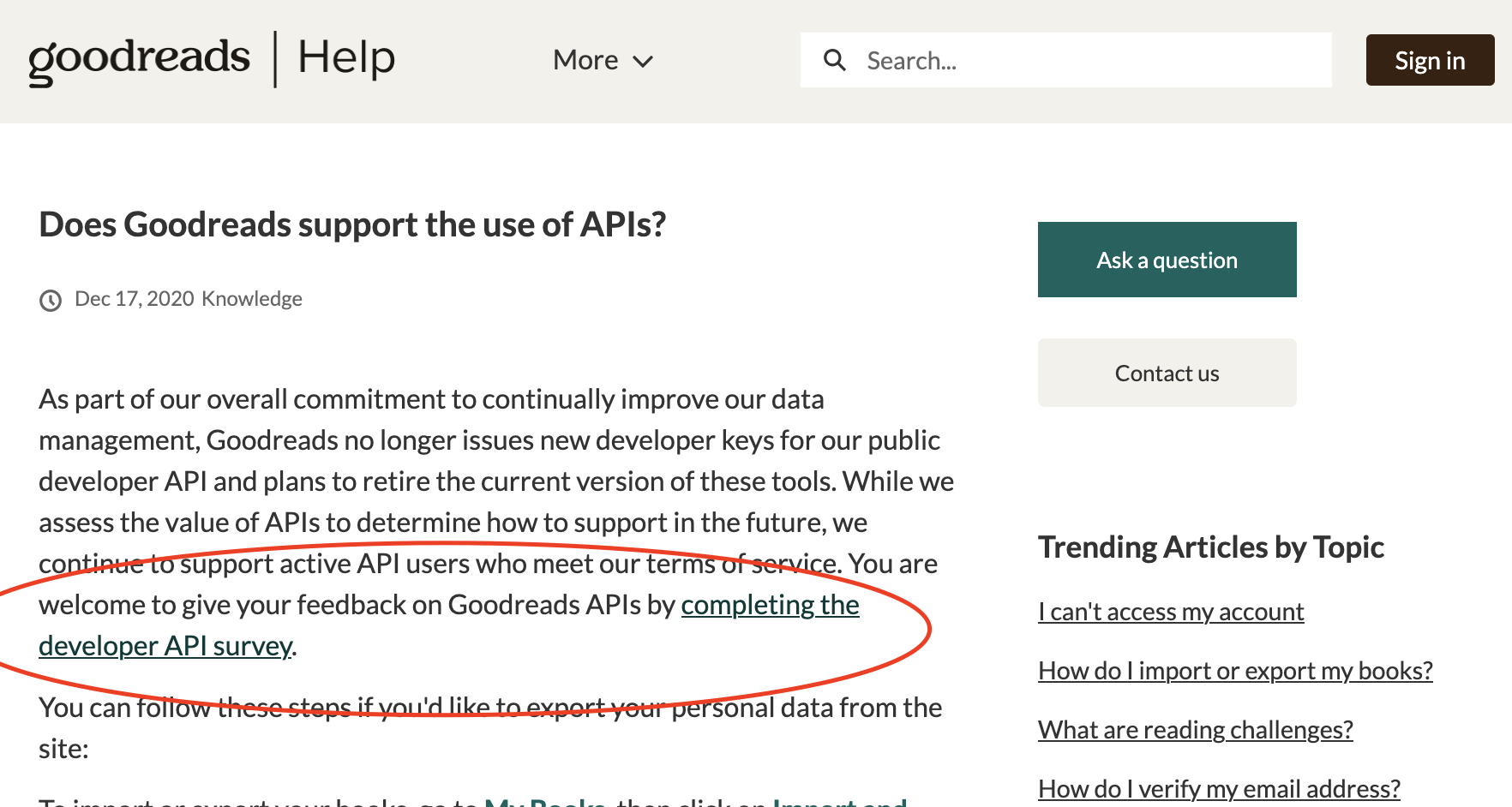Click the Ask a question button
The height and width of the screenshot is (807, 1512).
(1167, 260)
